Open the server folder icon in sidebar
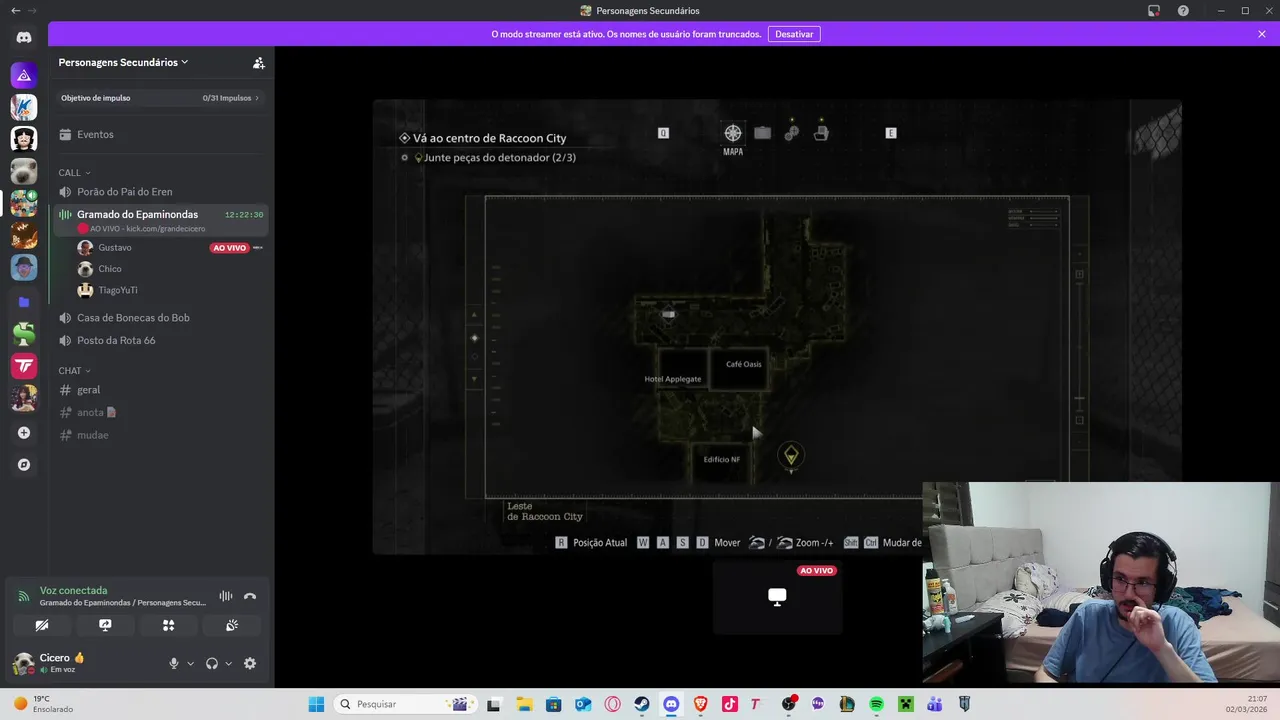 tap(24, 302)
